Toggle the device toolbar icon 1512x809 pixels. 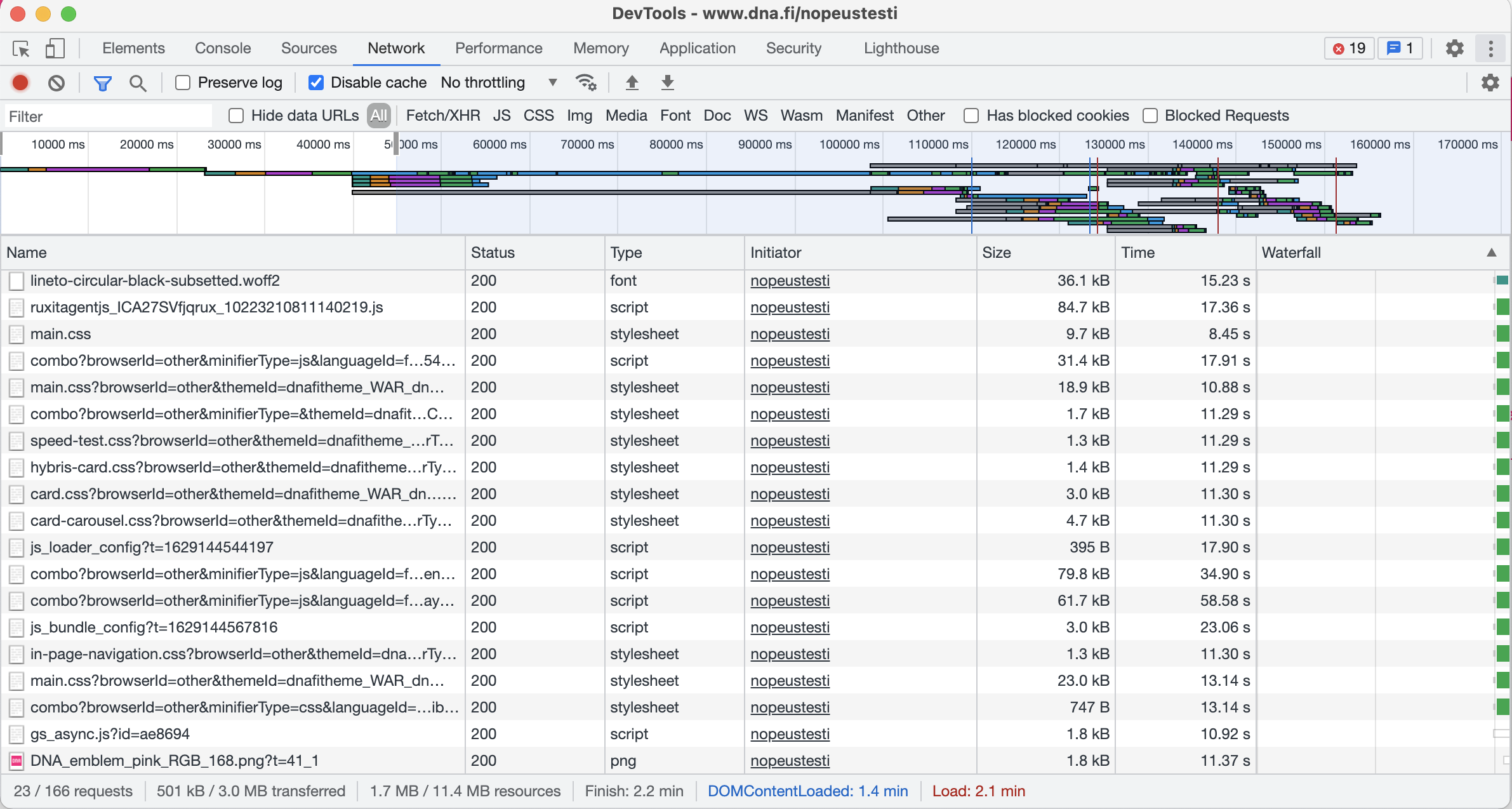(55, 49)
